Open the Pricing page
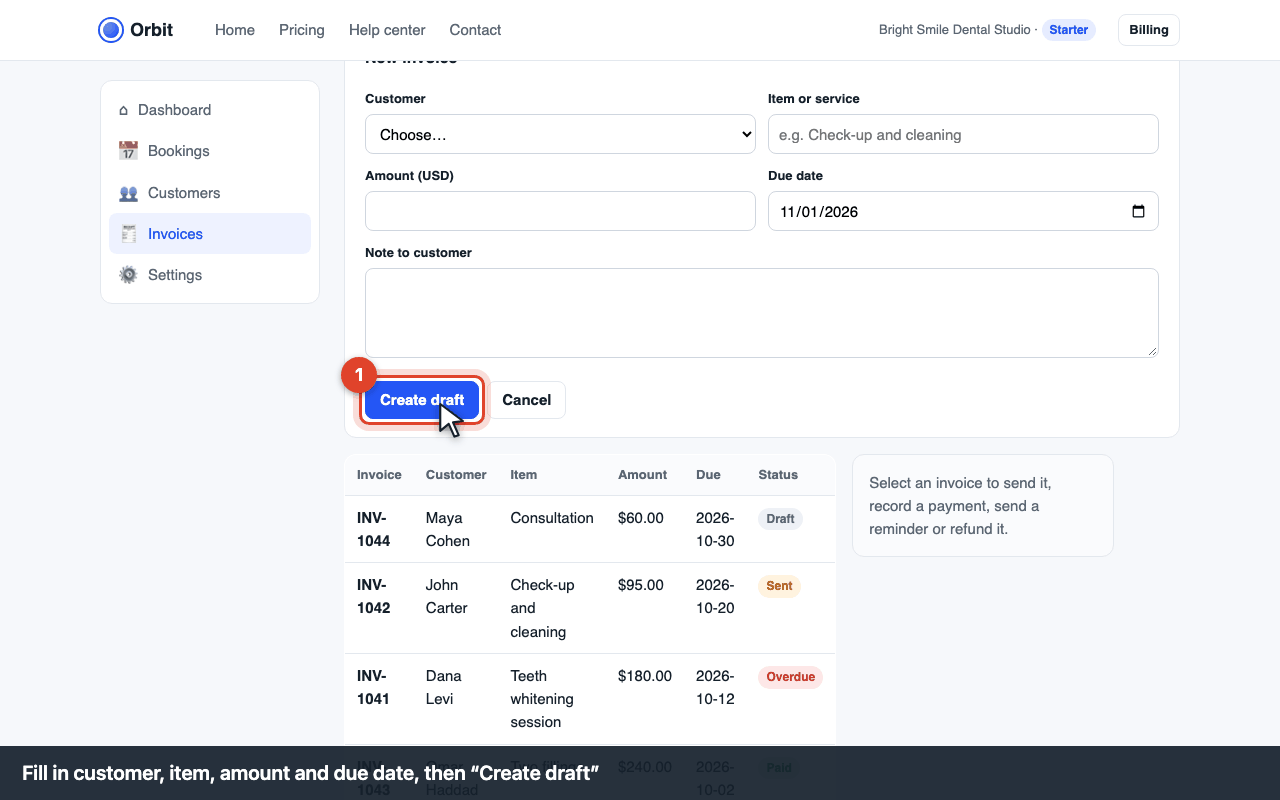Viewport: 1280px width, 800px height. (302, 30)
